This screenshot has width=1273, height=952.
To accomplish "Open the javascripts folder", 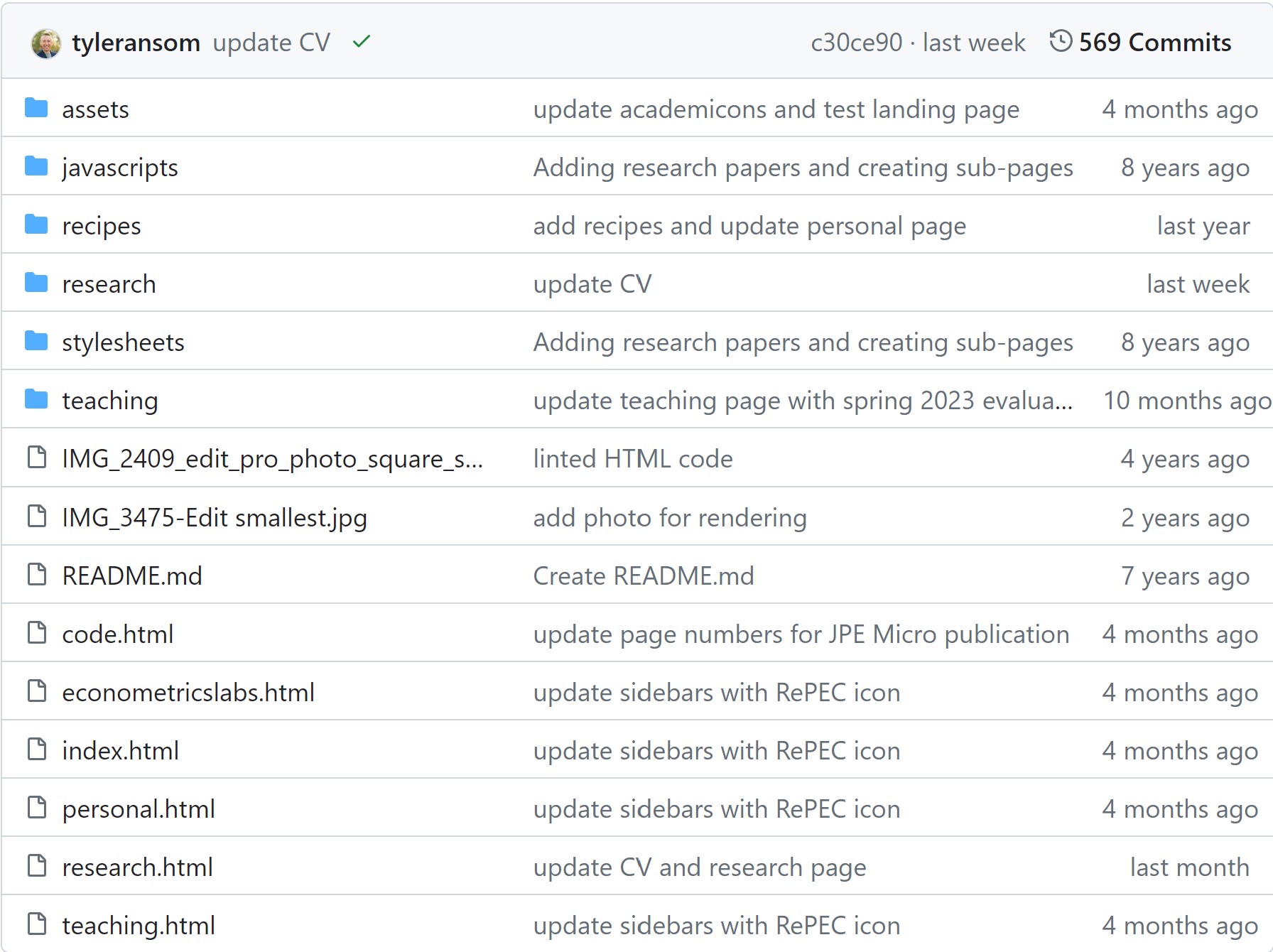I will pos(120,168).
